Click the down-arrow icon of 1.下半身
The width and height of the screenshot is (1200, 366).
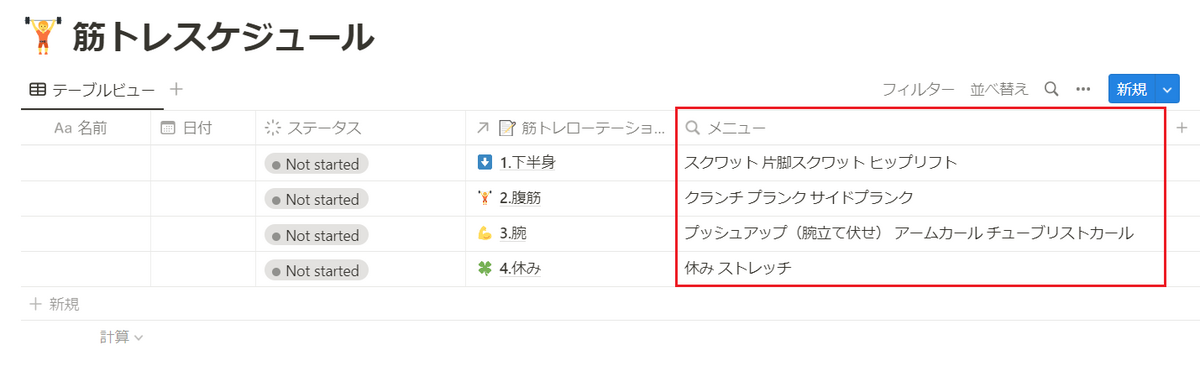(x=485, y=162)
